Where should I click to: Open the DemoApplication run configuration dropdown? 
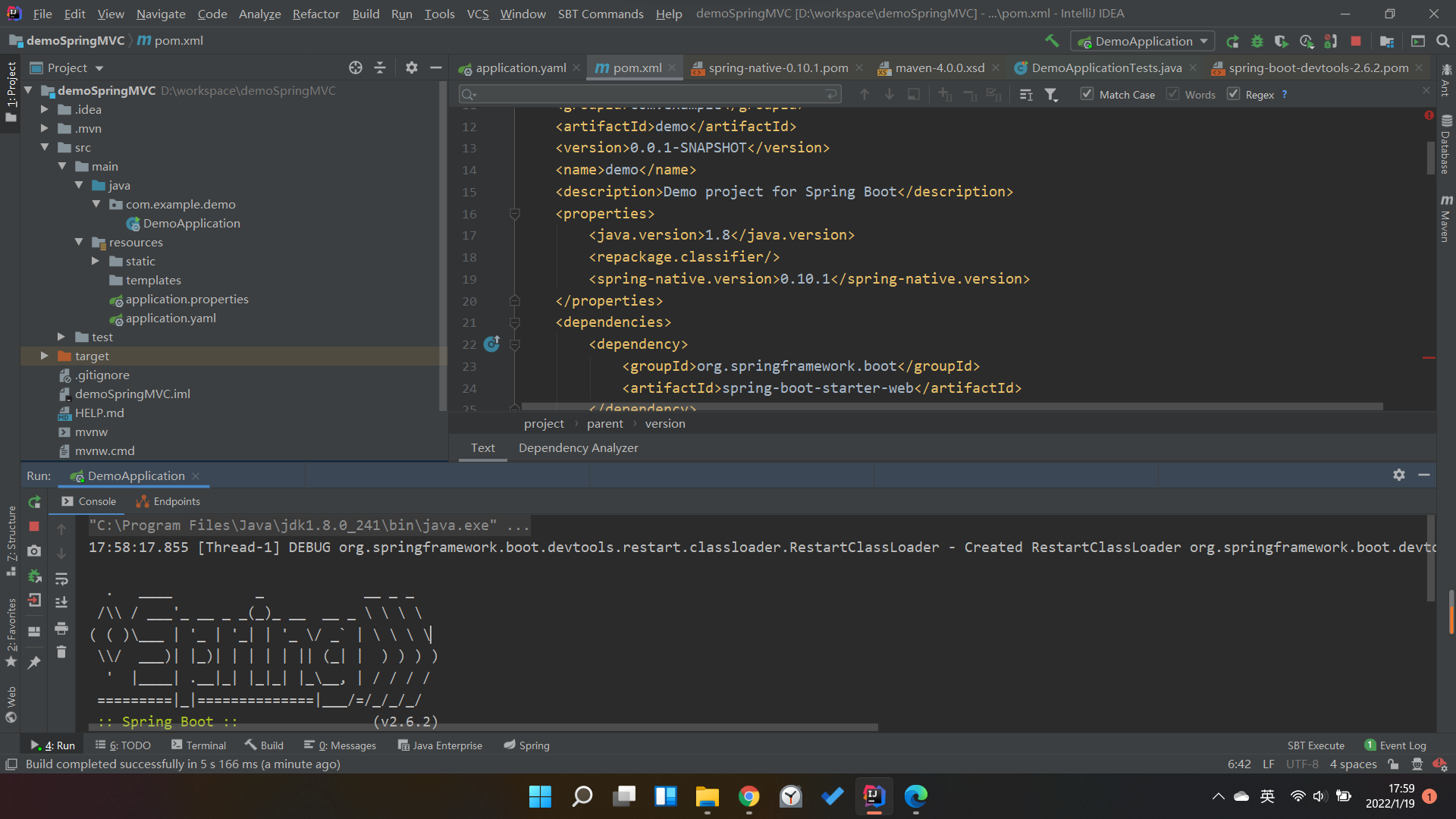click(1142, 41)
